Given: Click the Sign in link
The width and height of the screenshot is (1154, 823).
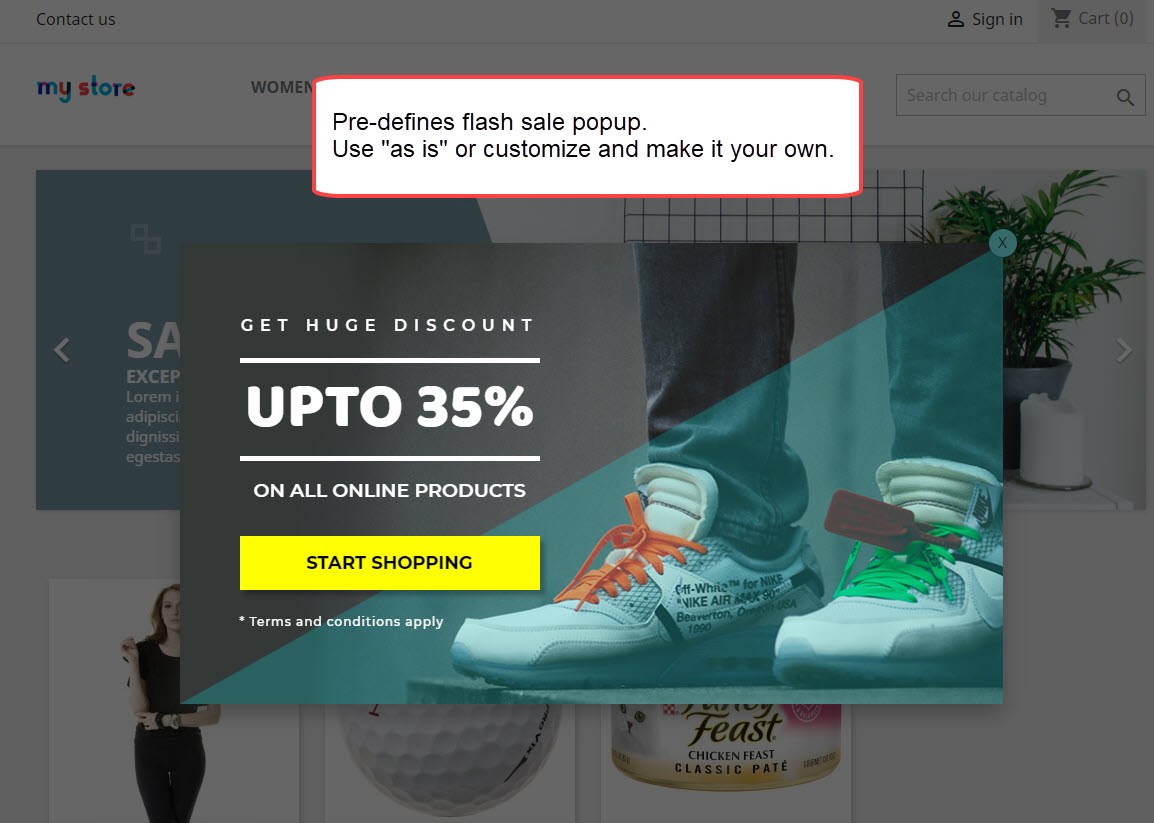Looking at the screenshot, I should (997, 19).
